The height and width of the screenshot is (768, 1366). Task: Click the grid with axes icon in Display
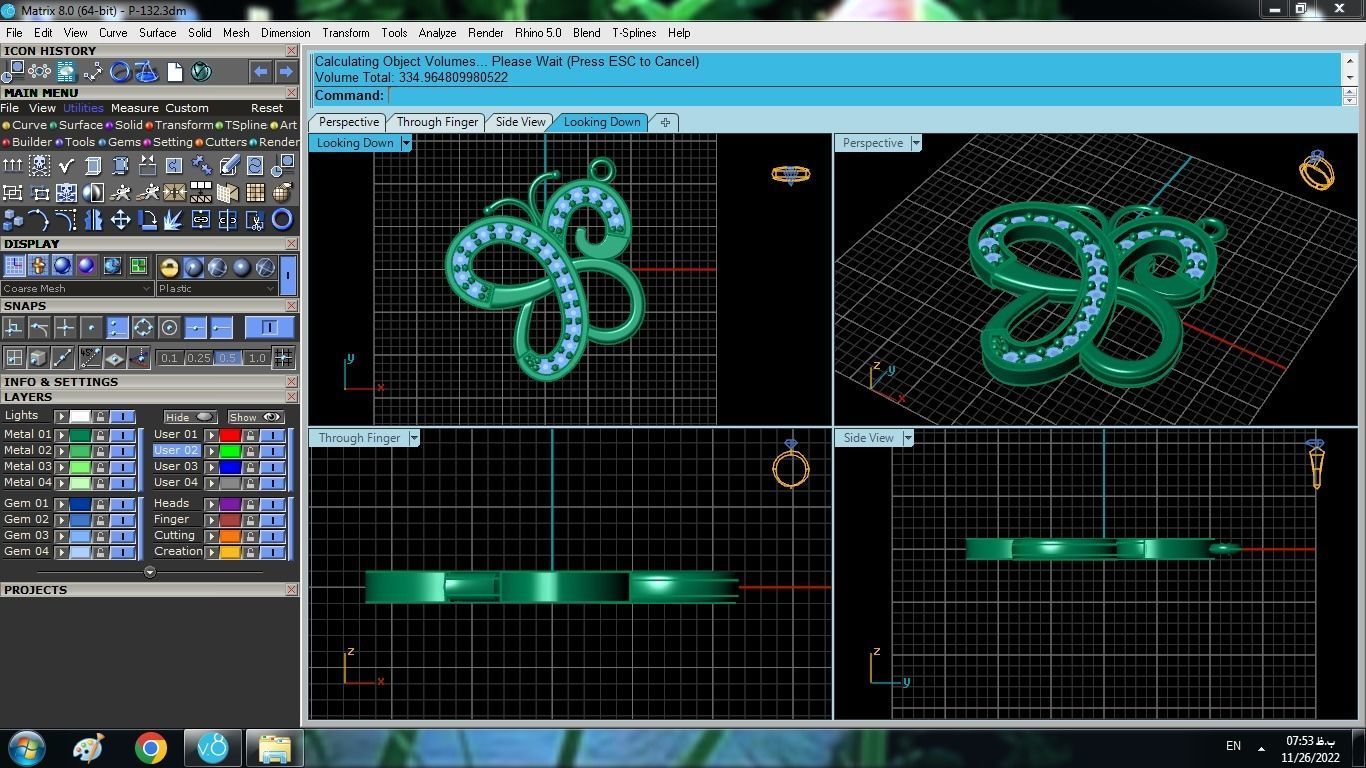coord(14,266)
